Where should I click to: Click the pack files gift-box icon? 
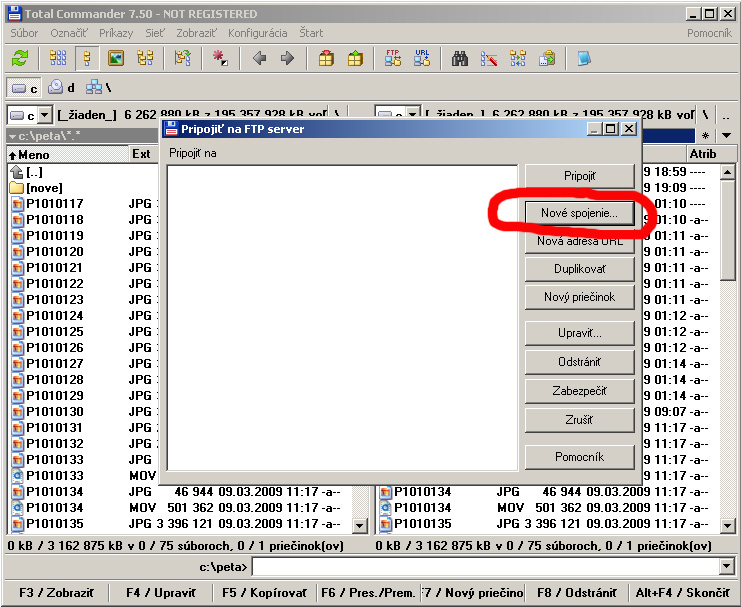(x=326, y=59)
